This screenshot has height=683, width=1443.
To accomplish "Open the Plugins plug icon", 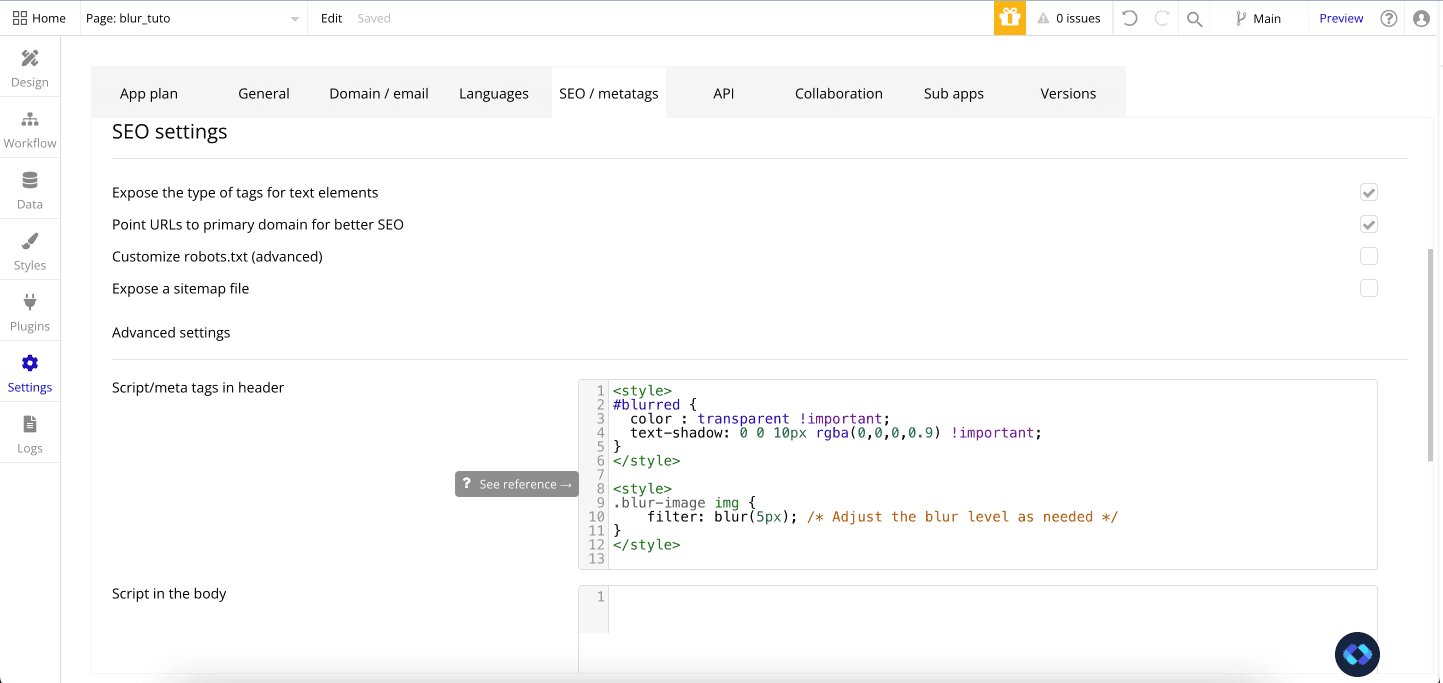I will tap(30, 302).
